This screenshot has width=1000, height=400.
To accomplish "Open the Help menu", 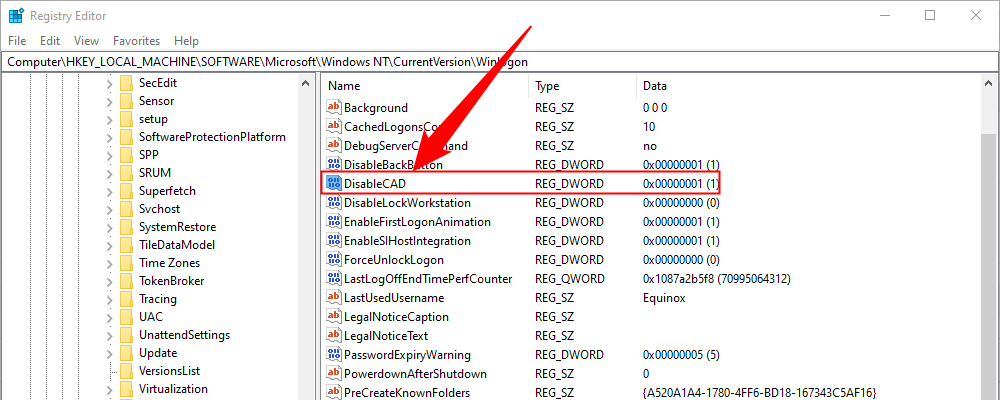I will pos(186,40).
